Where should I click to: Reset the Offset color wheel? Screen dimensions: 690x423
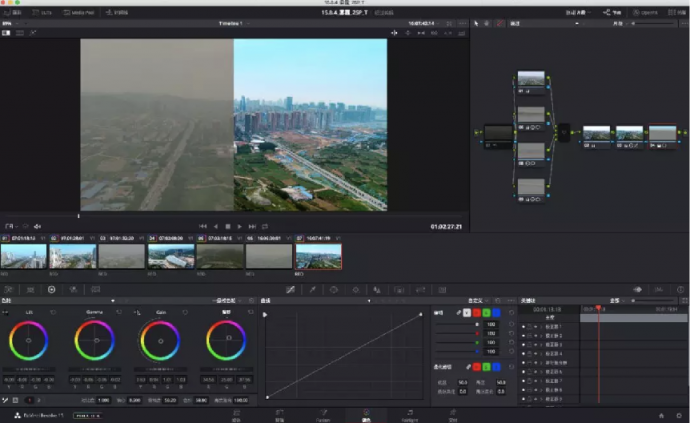click(251, 312)
